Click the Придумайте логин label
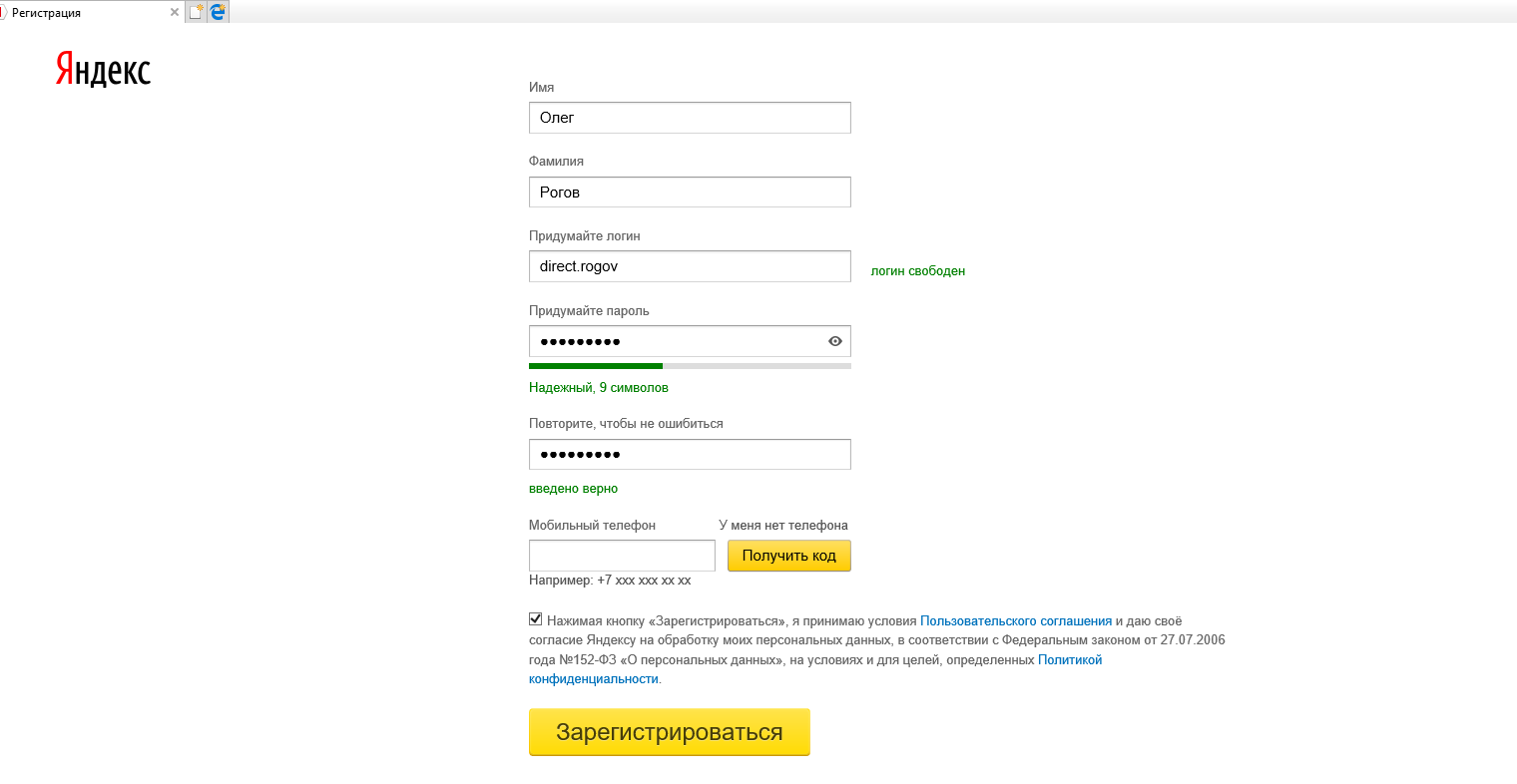Screen dimensions: 1517x784 click(585, 236)
